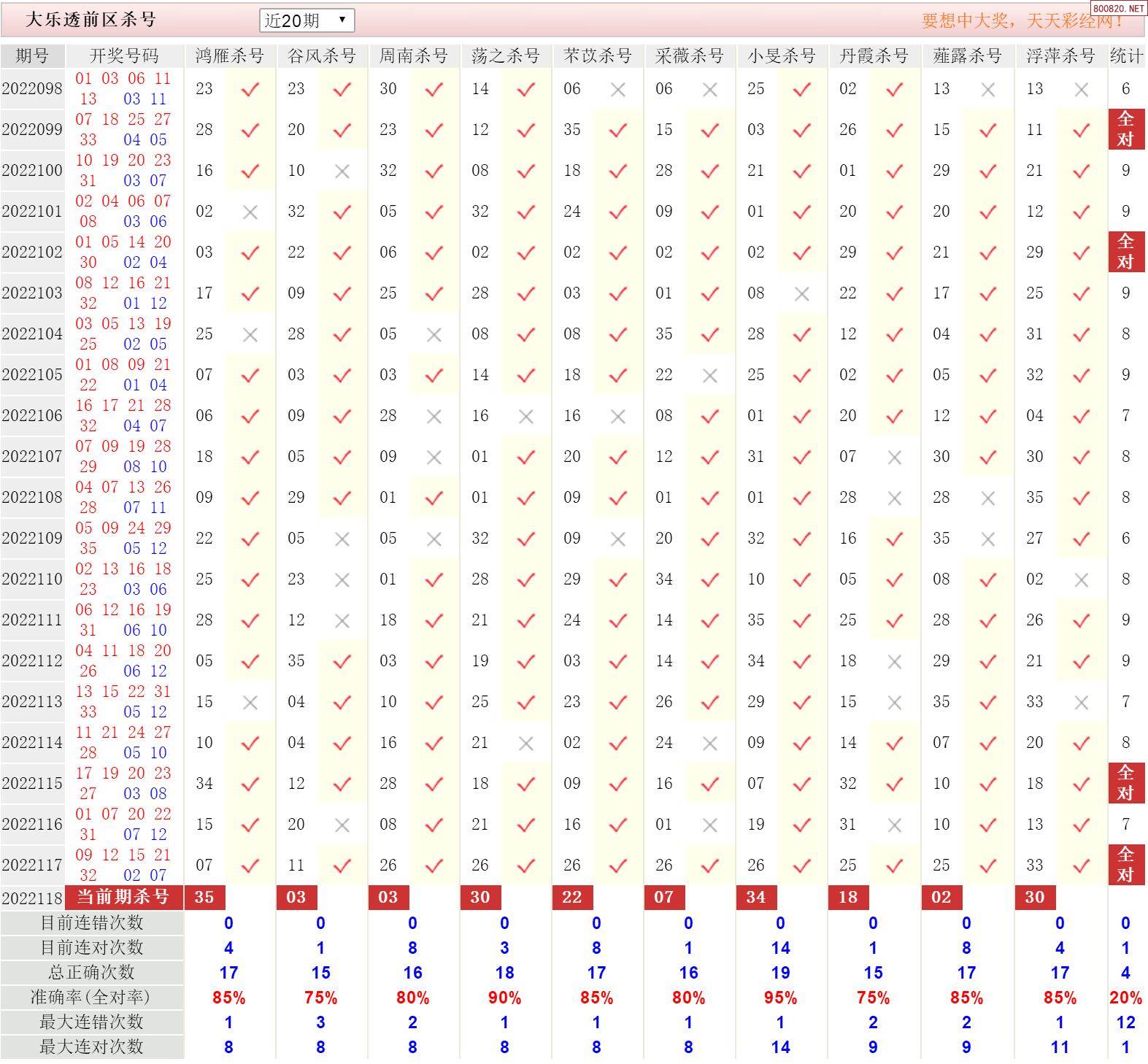Click 采薇 gray cross in row 2022116
The image size is (1148, 1064).
[709, 825]
